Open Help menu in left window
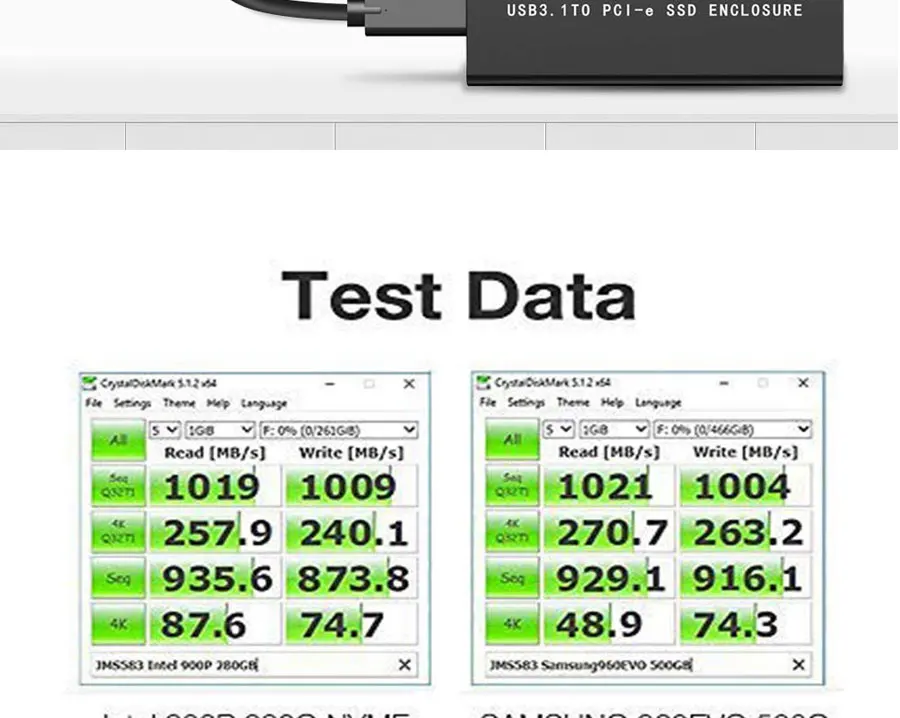 point(218,403)
